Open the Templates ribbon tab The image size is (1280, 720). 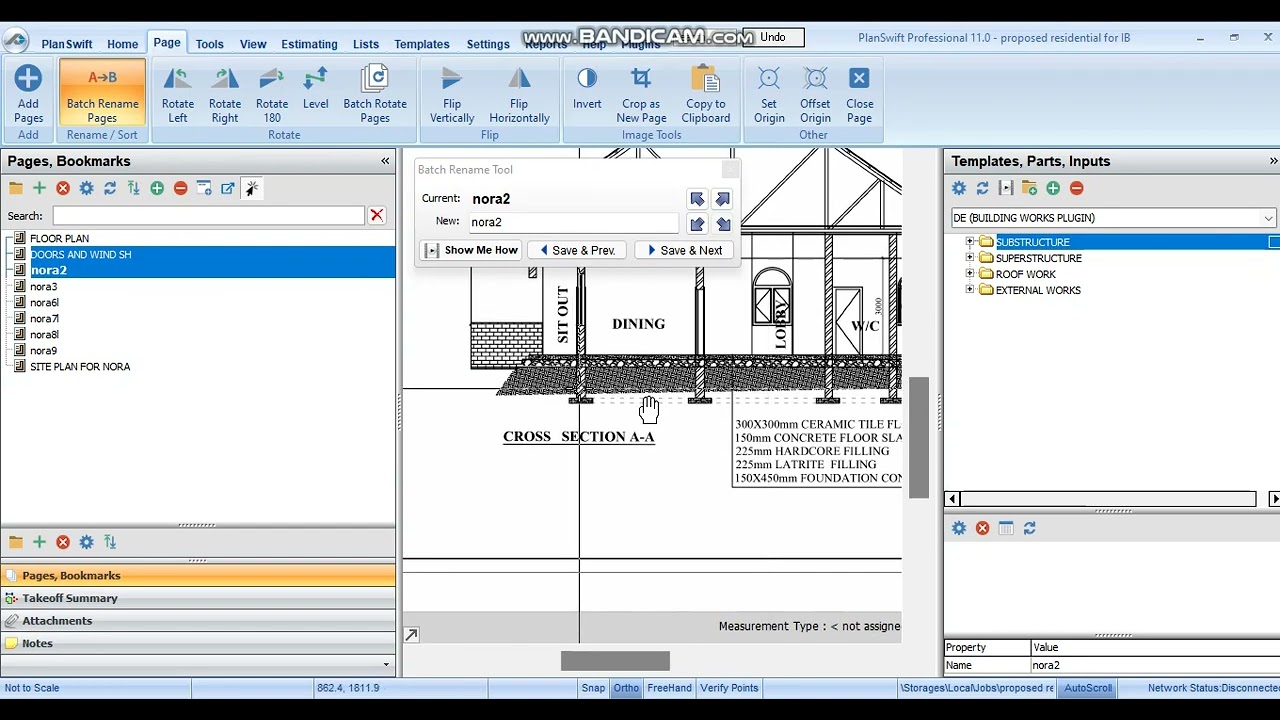(421, 44)
